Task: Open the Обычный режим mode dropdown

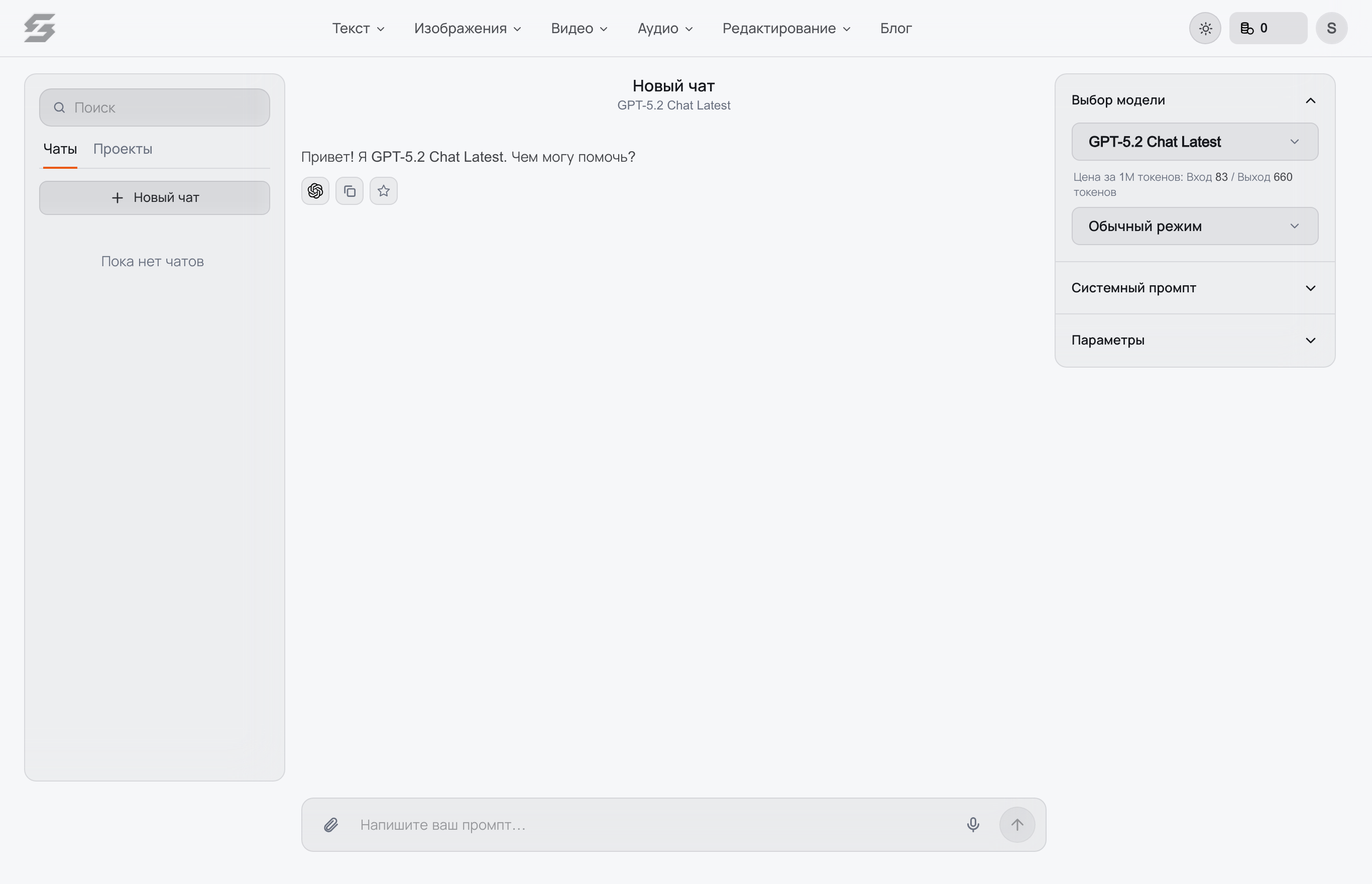Action: pos(1195,226)
